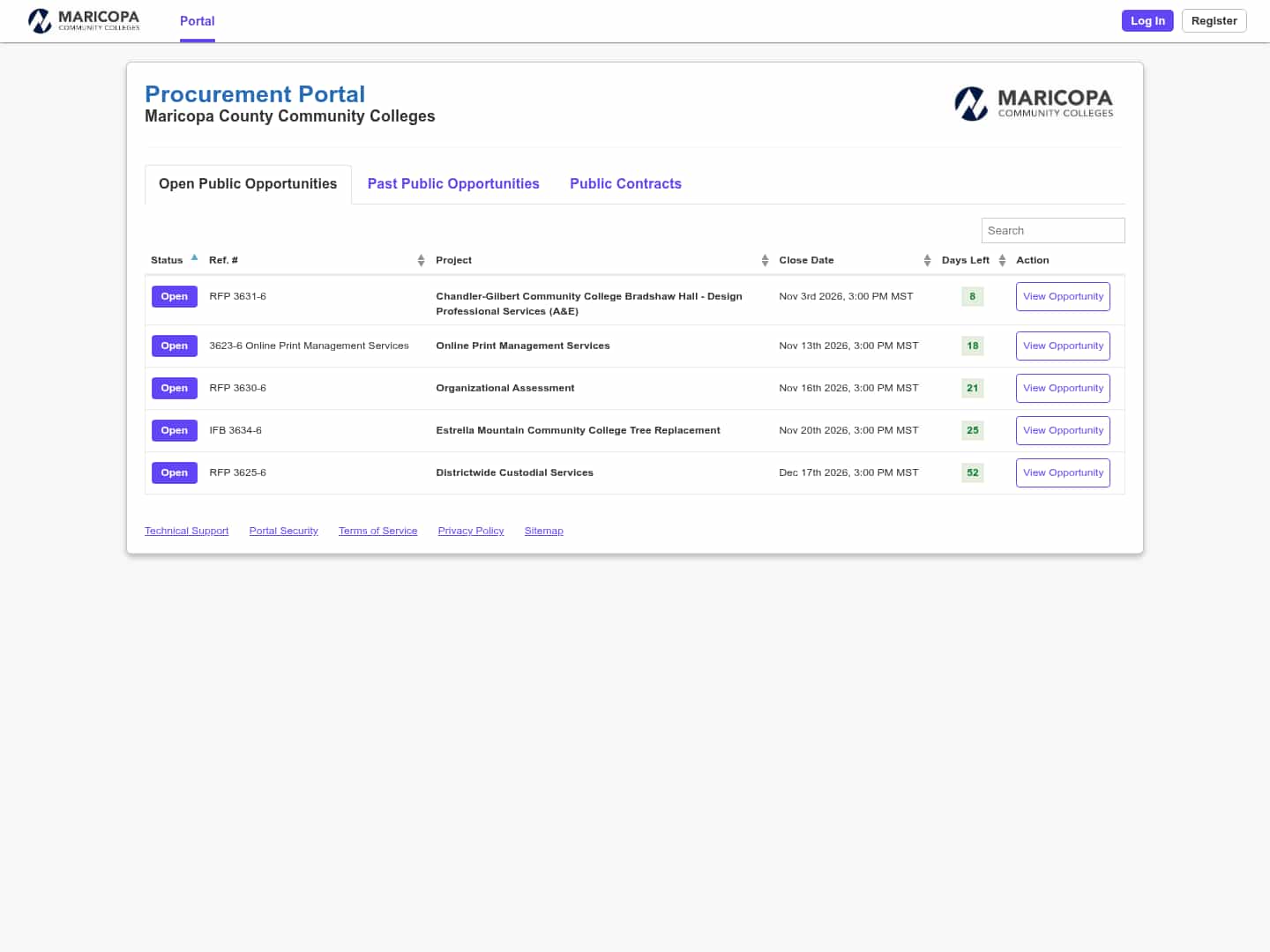1270x952 pixels.
Task: Sort table by Project column arrows
Action: pyautogui.click(x=765, y=260)
